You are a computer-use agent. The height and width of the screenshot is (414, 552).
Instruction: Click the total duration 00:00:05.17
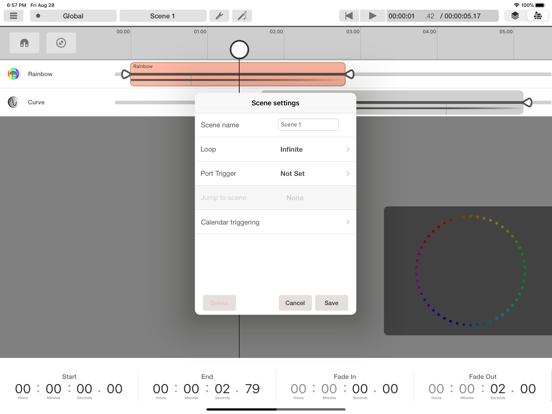pyautogui.click(x=462, y=16)
